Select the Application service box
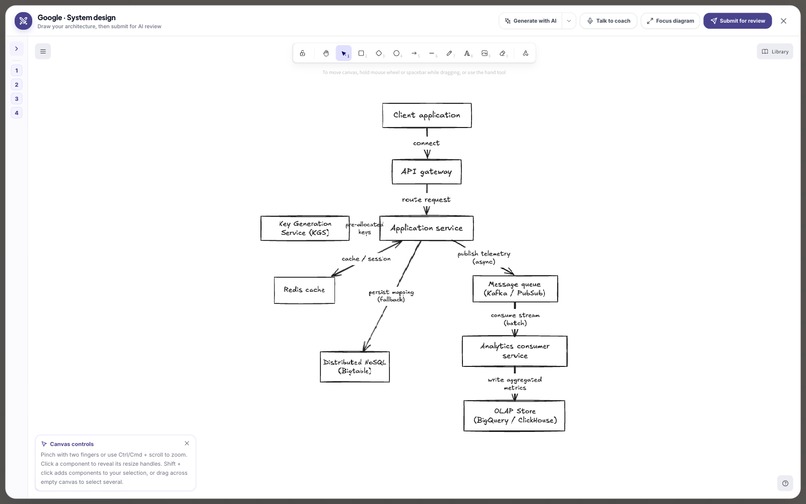This screenshot has height=504, width=806. 426,228
